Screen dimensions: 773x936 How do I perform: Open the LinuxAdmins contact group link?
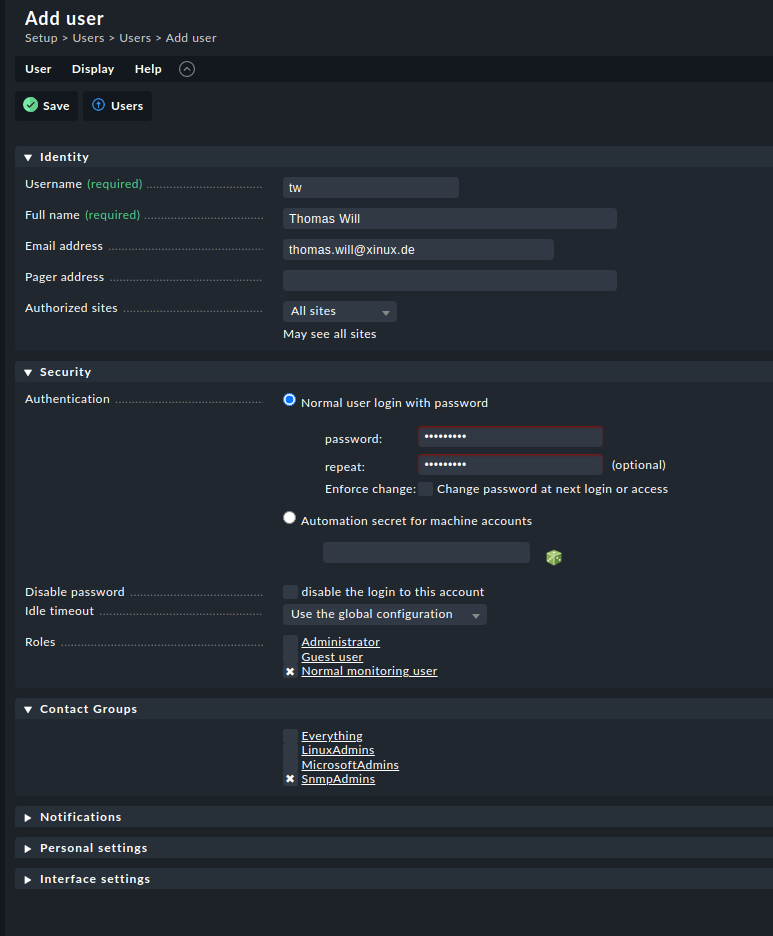tap(338, 750)
